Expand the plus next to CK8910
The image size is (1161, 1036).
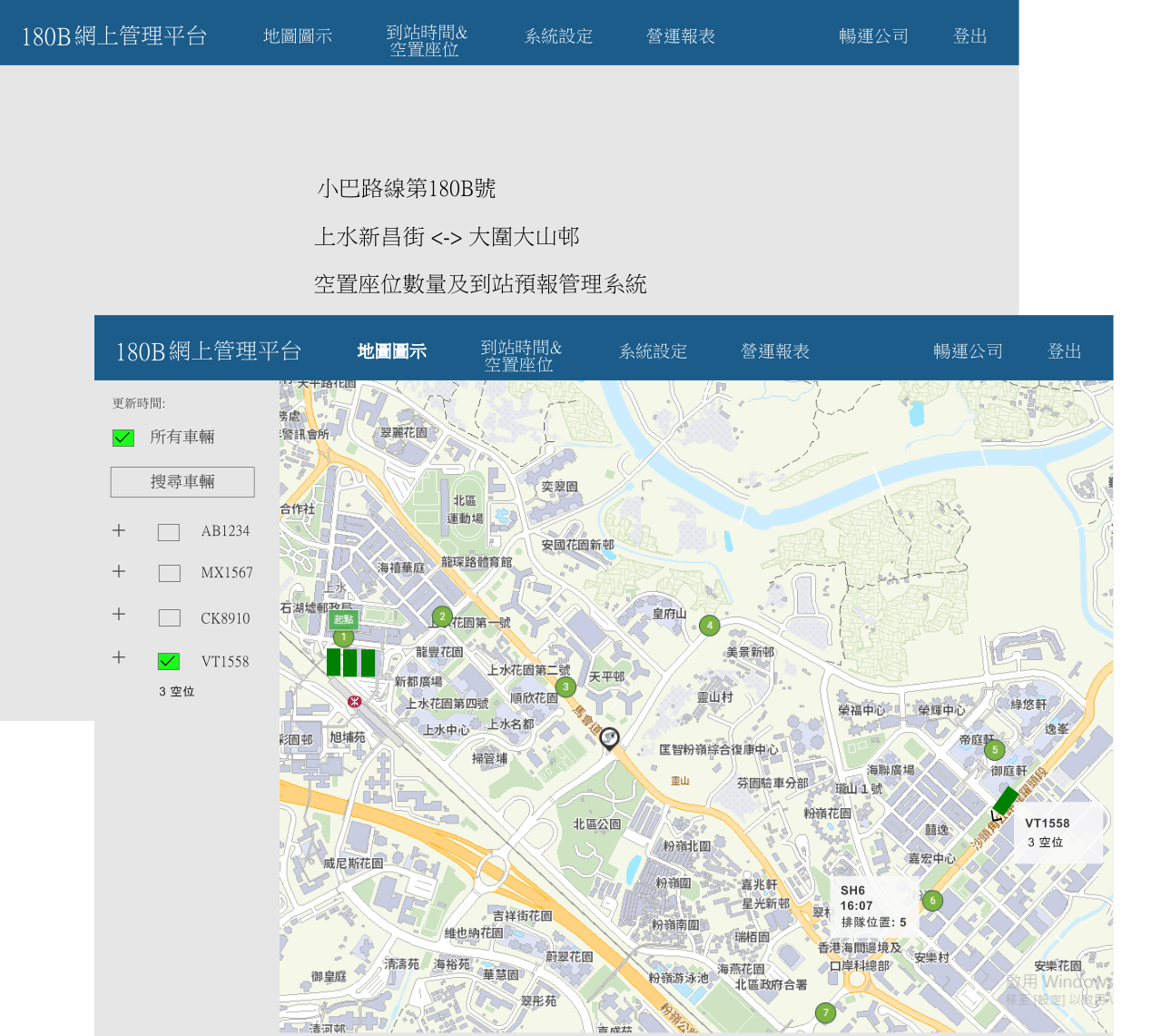(119, 614)
